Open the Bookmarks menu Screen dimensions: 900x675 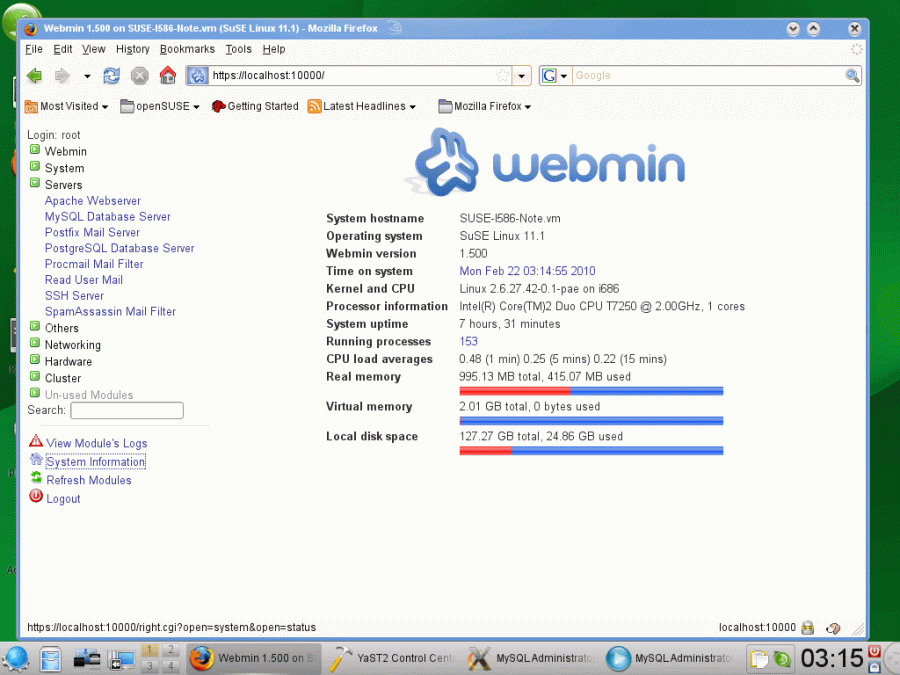187,49
